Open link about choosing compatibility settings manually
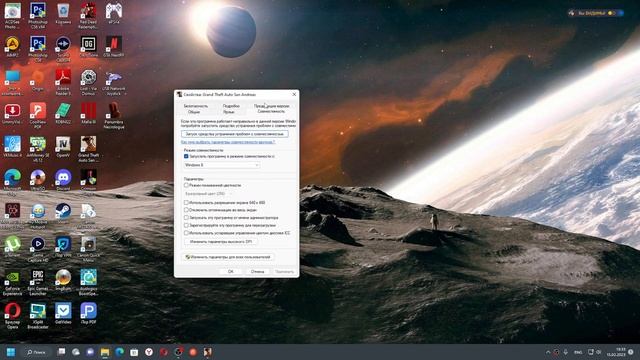 coord(228,142)
